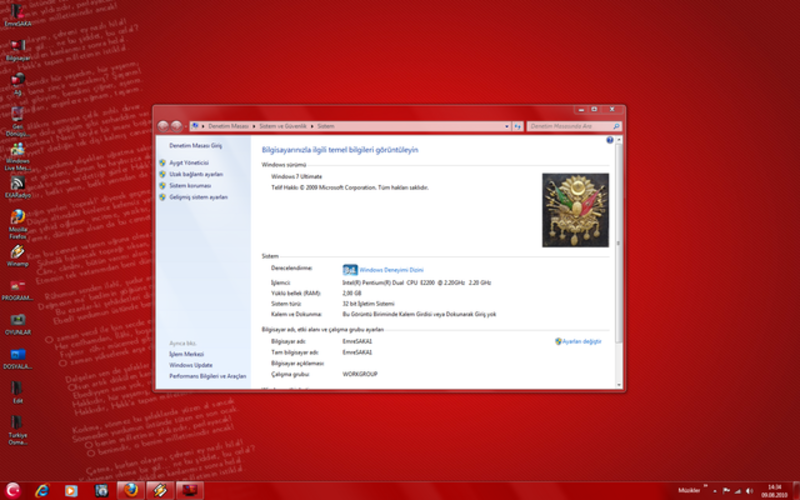Open the EmreSAKA desktop folder icon

(17, 14)
